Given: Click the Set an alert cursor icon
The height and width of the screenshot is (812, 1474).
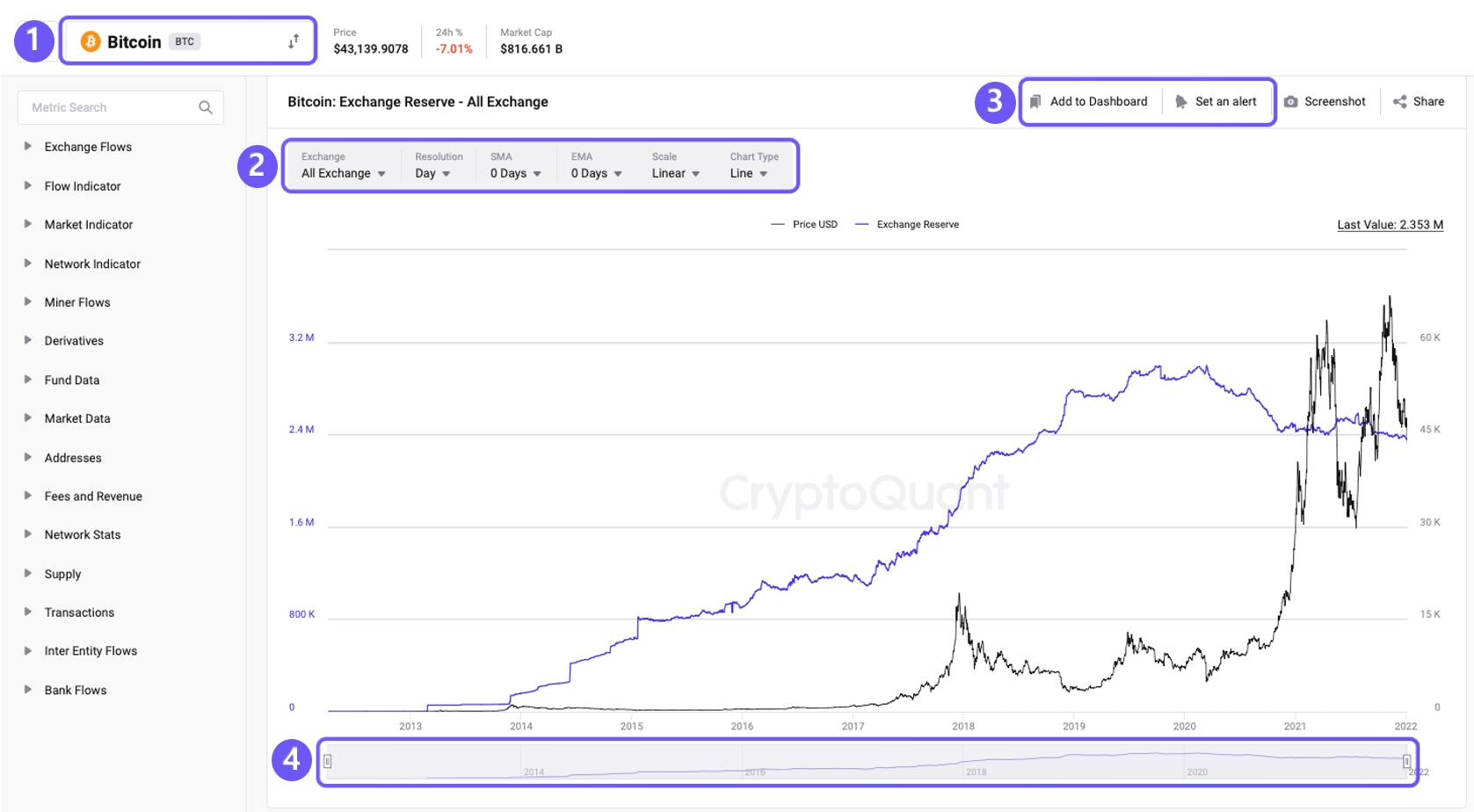Looking at the screenshot, I should [x=1180, y=102].
